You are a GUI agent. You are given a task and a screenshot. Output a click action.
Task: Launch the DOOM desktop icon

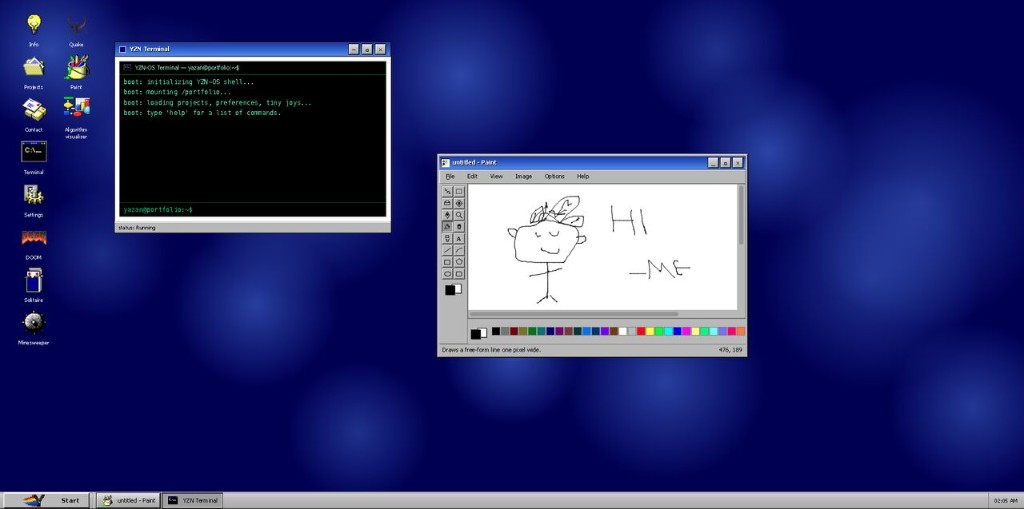pyautogui.click(x=33, y=242)
